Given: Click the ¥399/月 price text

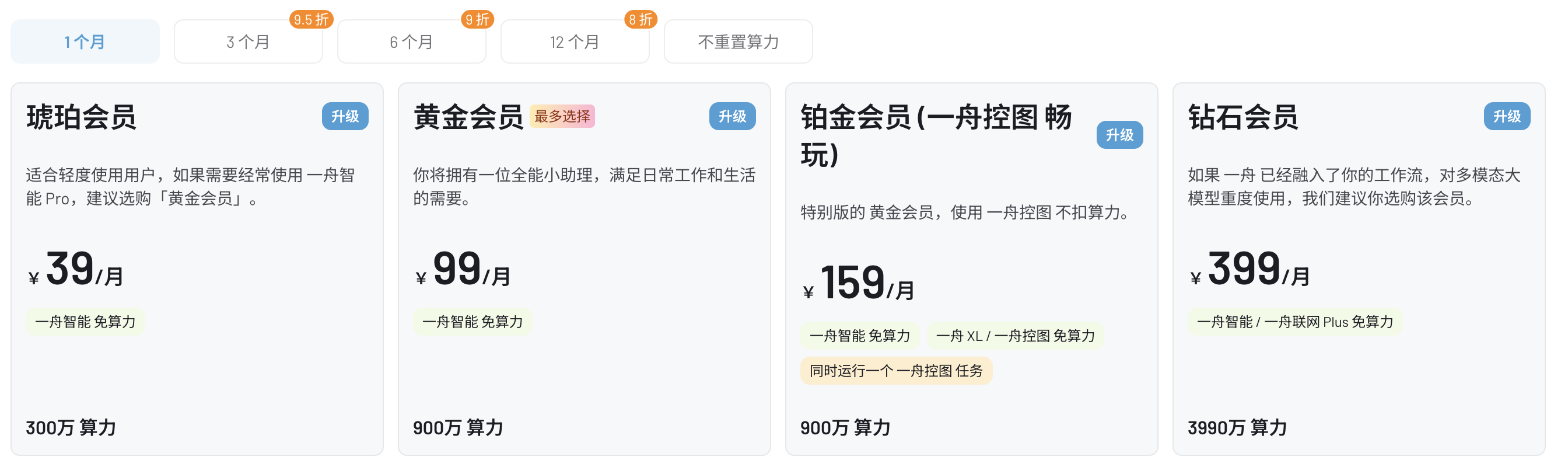Looking at the screenshot, I should 1249,270.
